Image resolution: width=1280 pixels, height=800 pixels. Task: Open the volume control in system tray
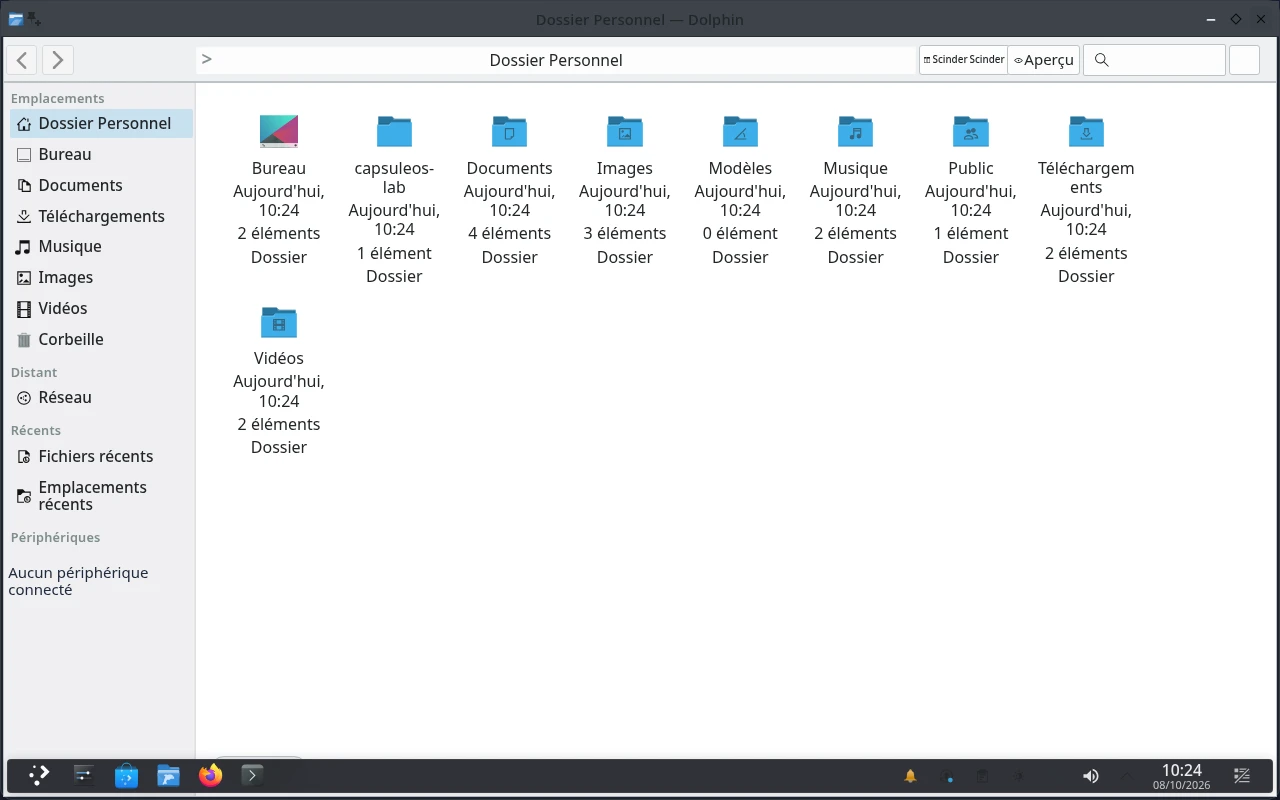click(1090, 776)
